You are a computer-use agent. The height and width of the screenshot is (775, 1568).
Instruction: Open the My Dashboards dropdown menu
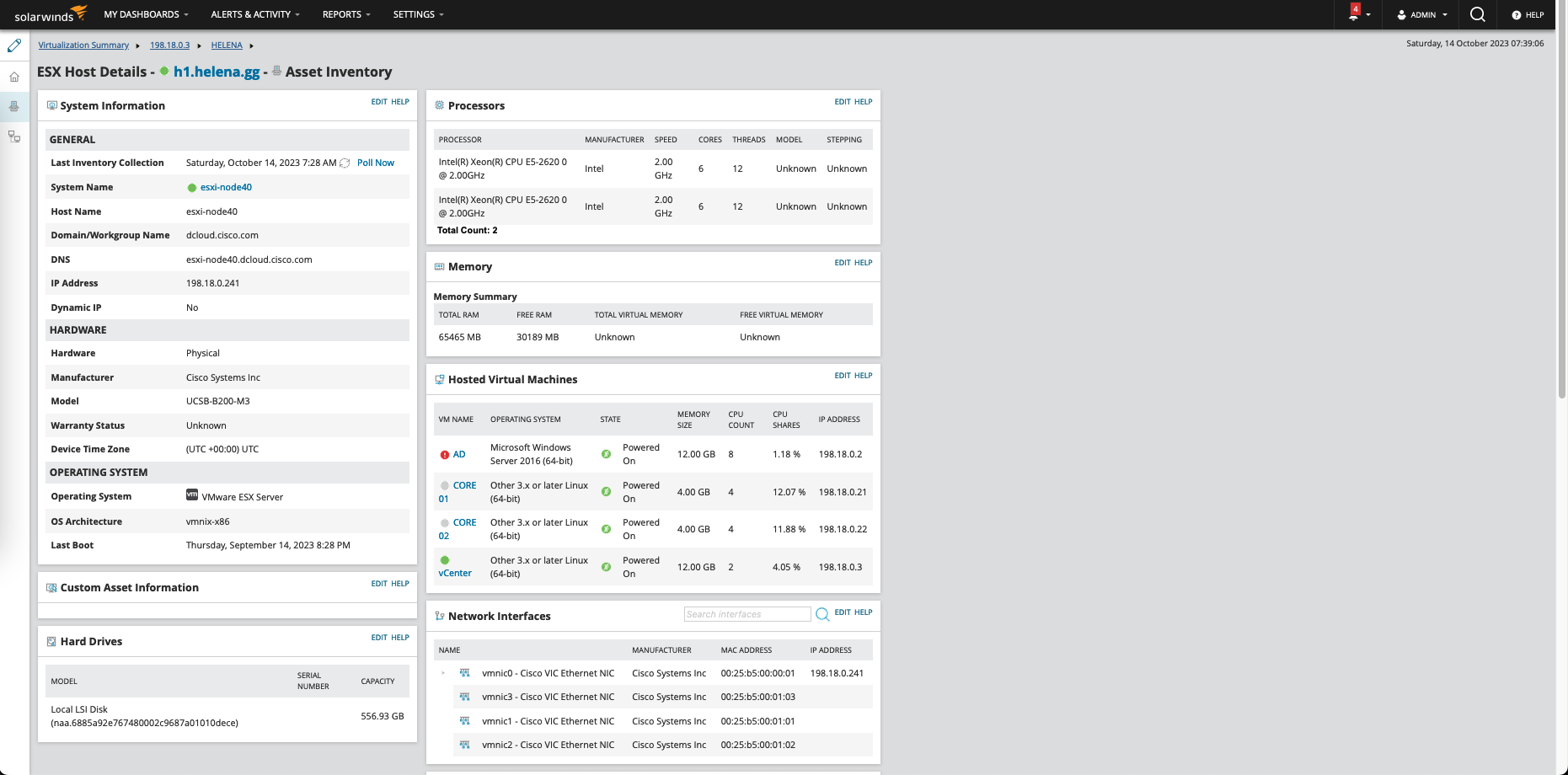[x=146, y=14]
